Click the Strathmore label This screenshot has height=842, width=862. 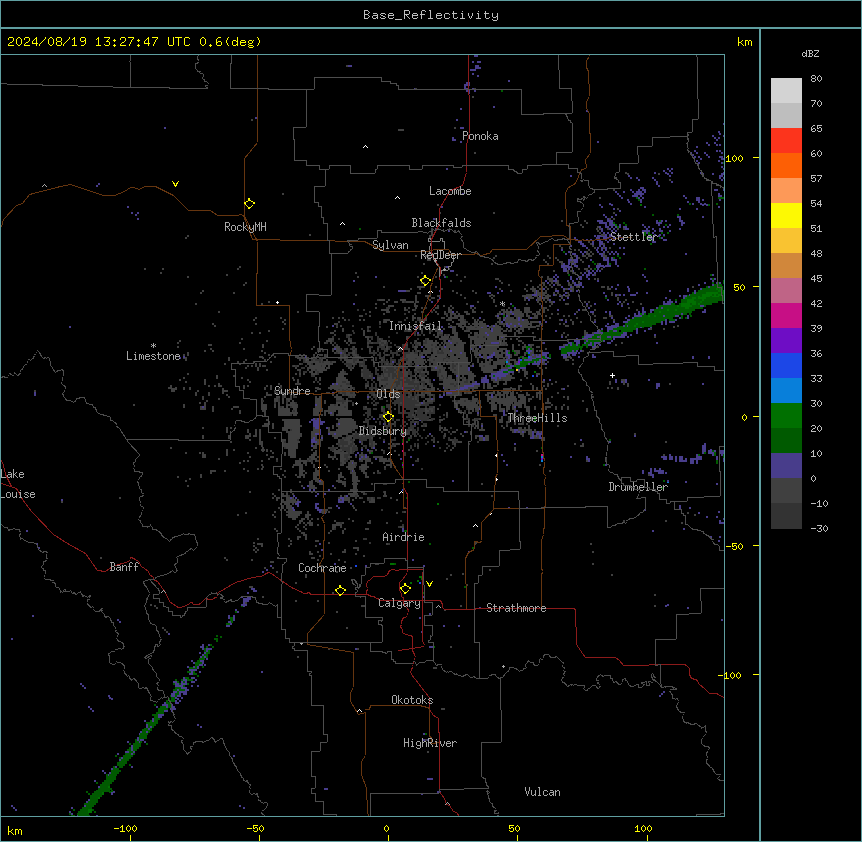click(x=516, y=608)
